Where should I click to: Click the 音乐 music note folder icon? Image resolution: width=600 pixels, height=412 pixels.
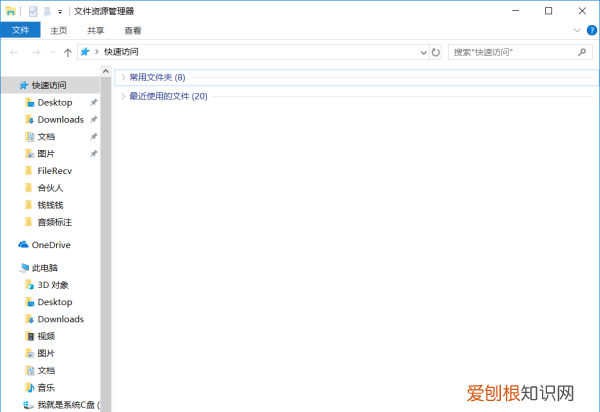point(29,388)
